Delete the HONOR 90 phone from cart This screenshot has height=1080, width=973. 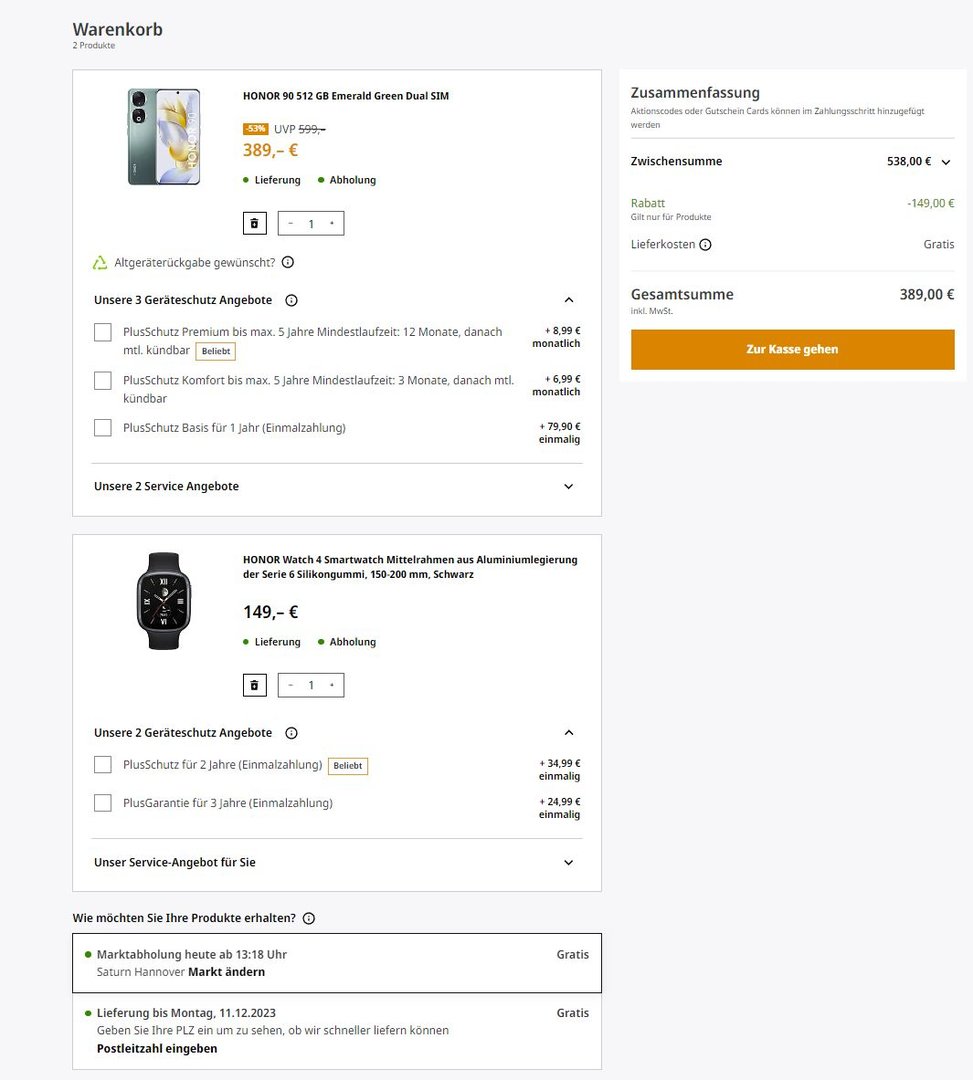click(254, 223)
